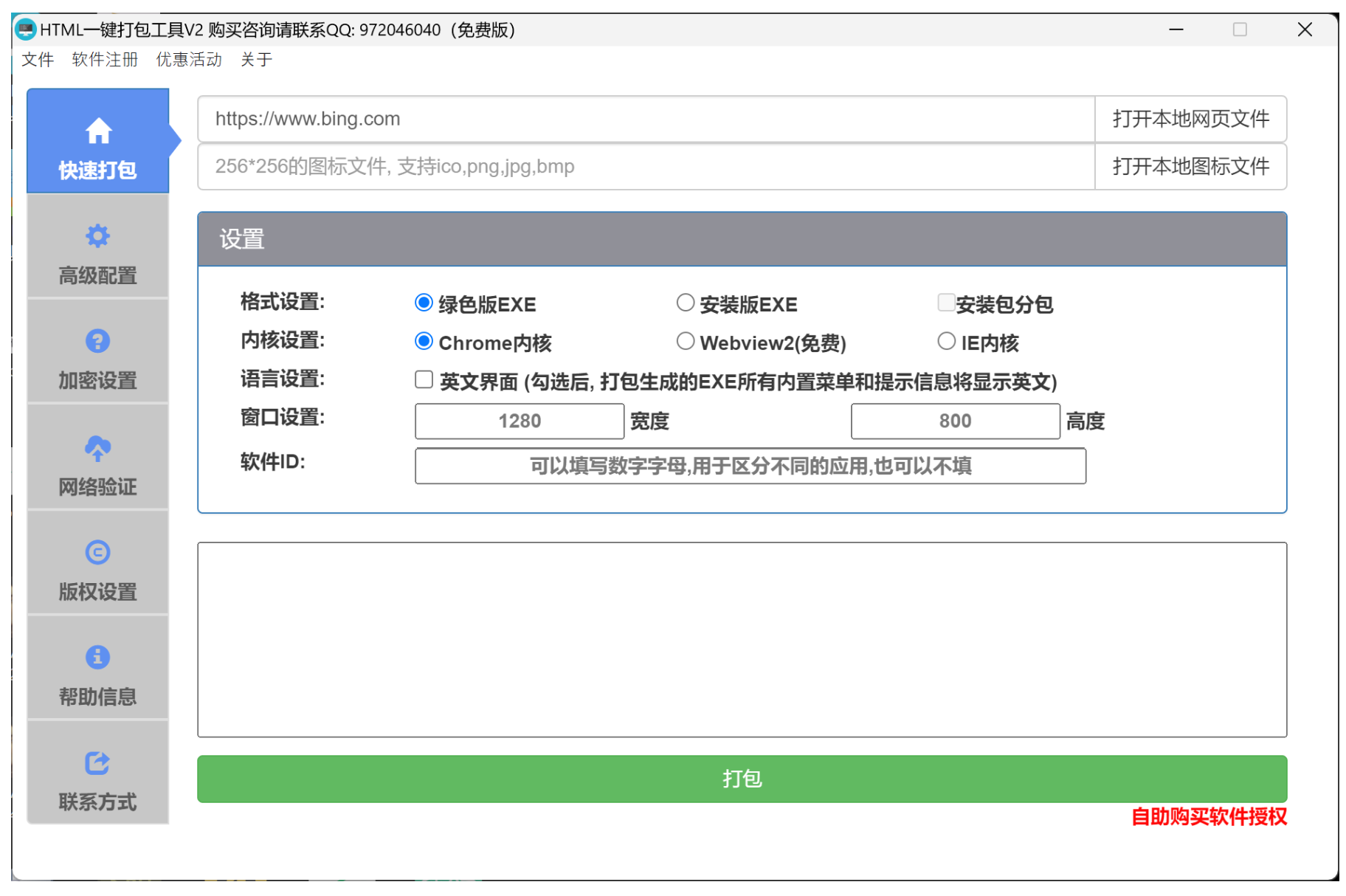Click the window height field 800
The image size is (1346, 896).
pyautogui.click(x=955, y=421)
